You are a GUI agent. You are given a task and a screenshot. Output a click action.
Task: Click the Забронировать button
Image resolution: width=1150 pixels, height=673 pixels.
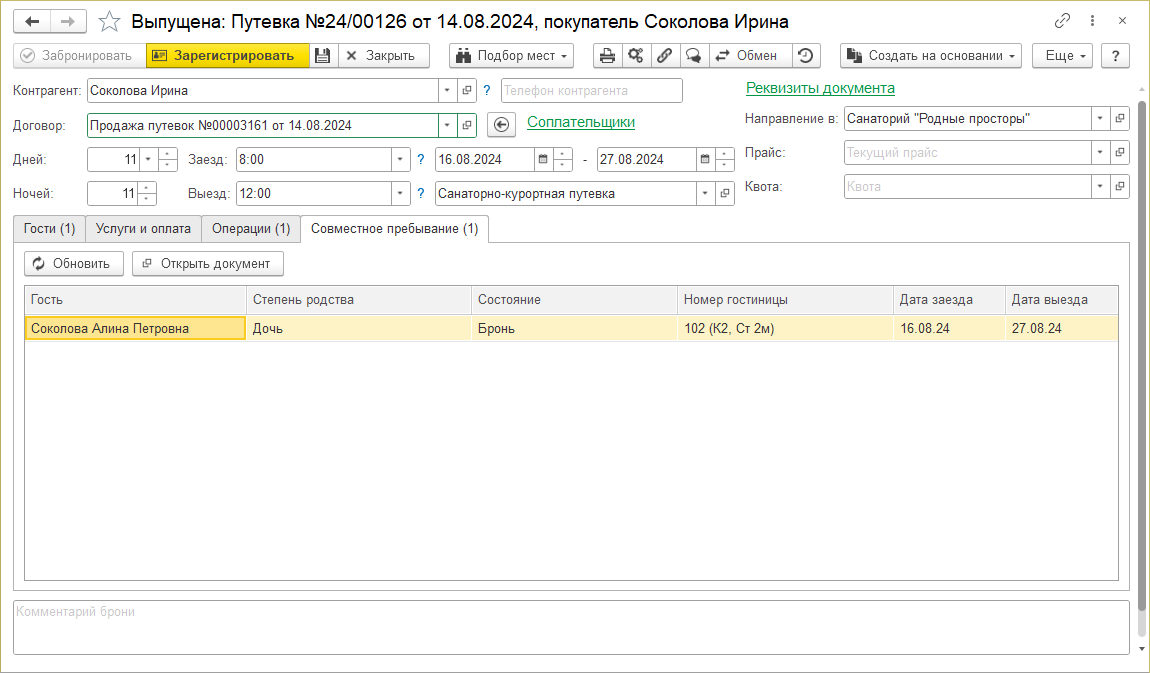[79, 56]
